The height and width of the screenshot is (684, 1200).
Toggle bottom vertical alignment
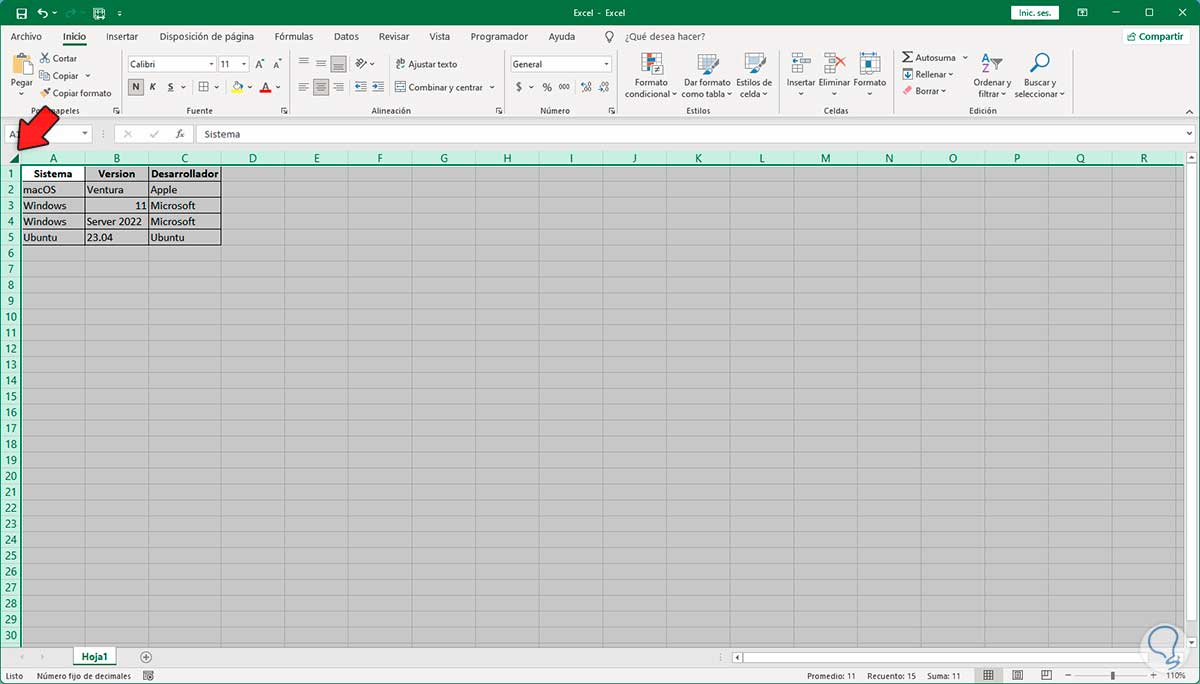coord(338,64)
